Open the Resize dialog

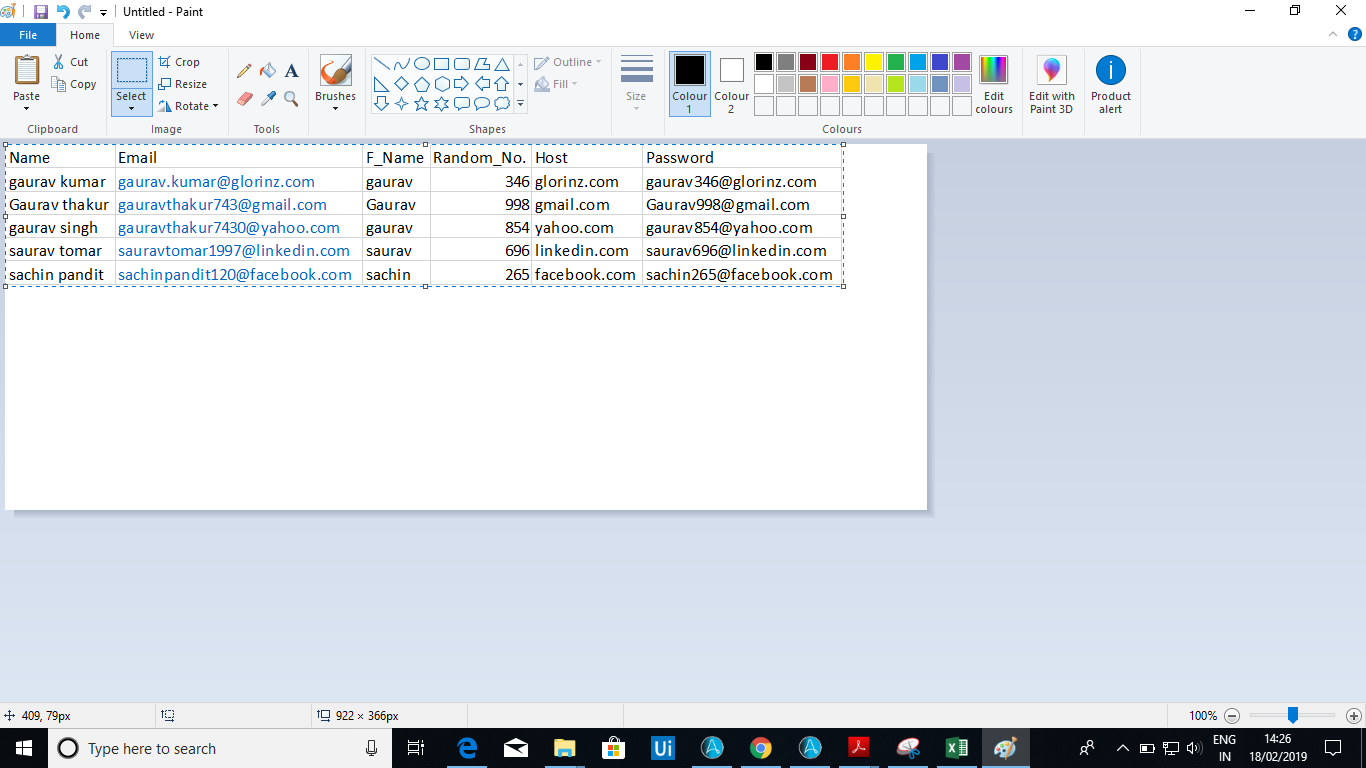point(182,84)
